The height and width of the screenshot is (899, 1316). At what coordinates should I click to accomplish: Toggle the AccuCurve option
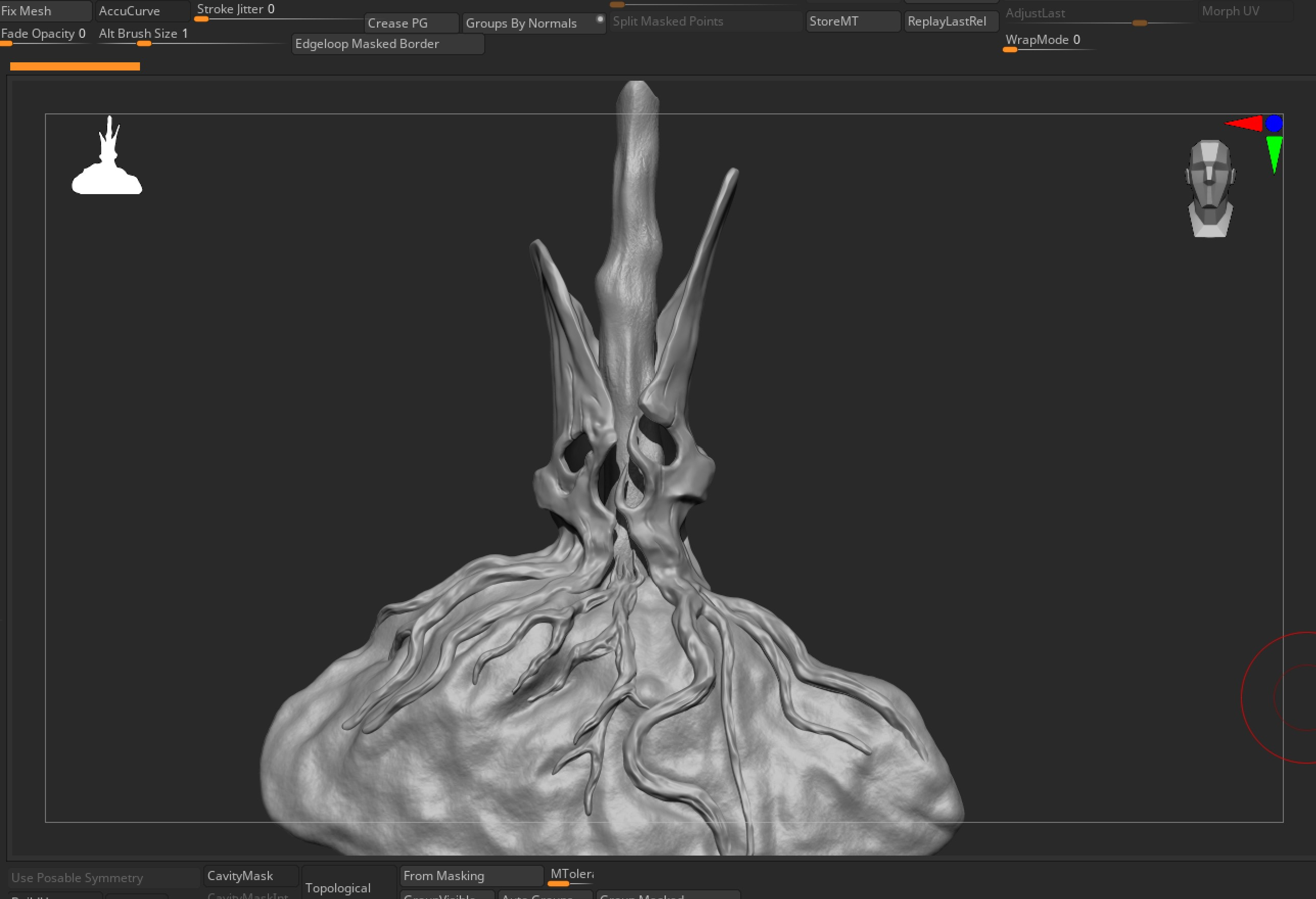point(142,11)
